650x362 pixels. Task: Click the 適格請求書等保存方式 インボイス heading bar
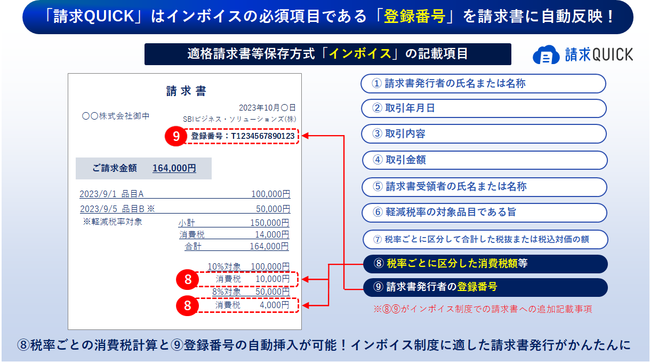(327, 54)
